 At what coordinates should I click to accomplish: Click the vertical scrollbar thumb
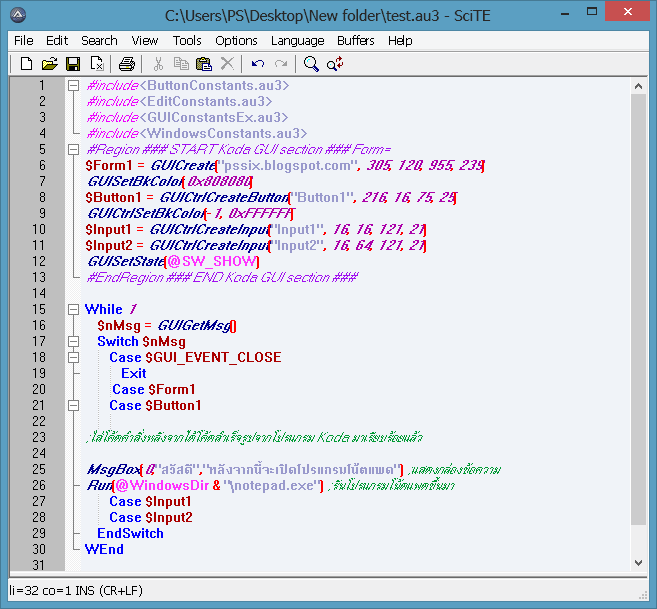click(638, 309)
